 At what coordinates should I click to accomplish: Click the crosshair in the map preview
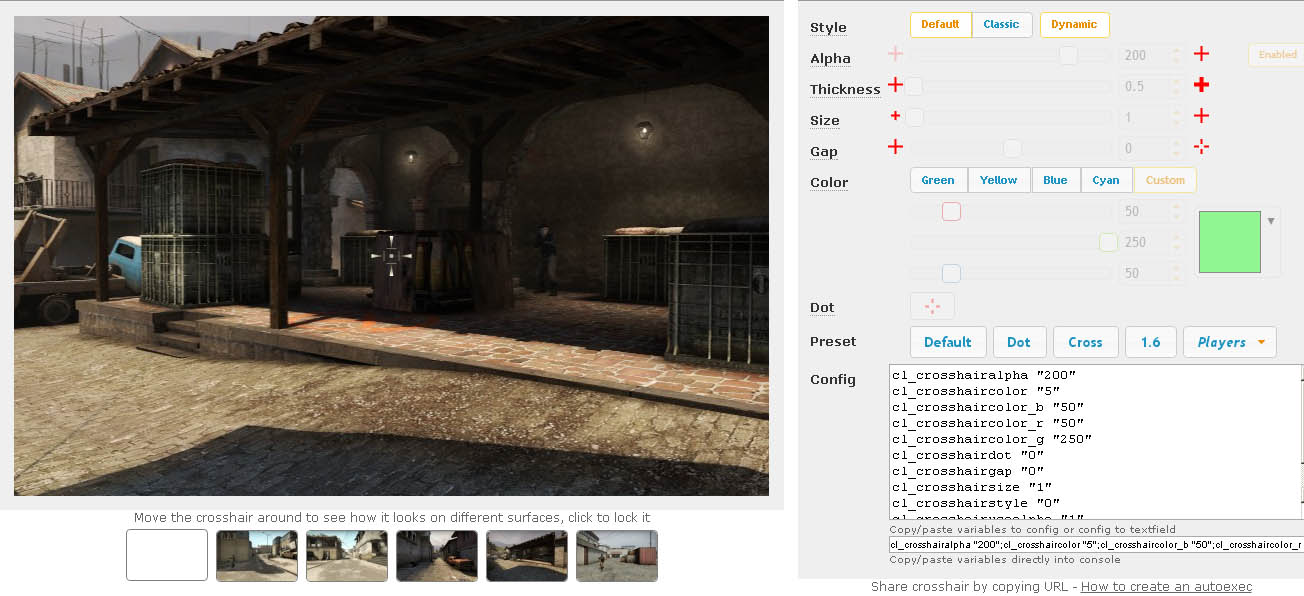tap(391, 255)
